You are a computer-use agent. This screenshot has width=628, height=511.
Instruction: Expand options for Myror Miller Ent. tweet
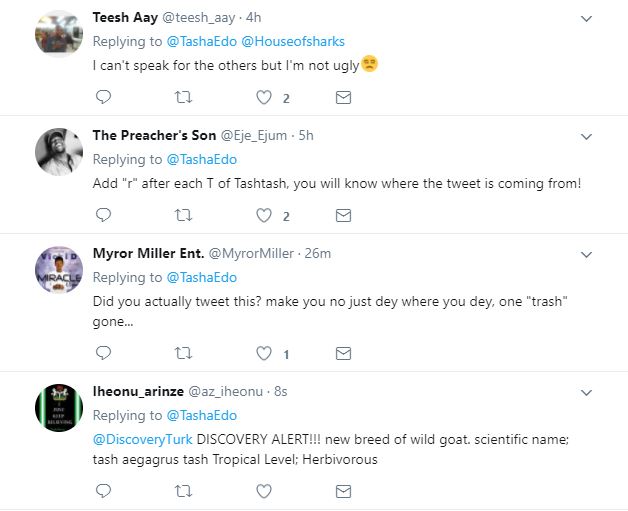(587, 254)
